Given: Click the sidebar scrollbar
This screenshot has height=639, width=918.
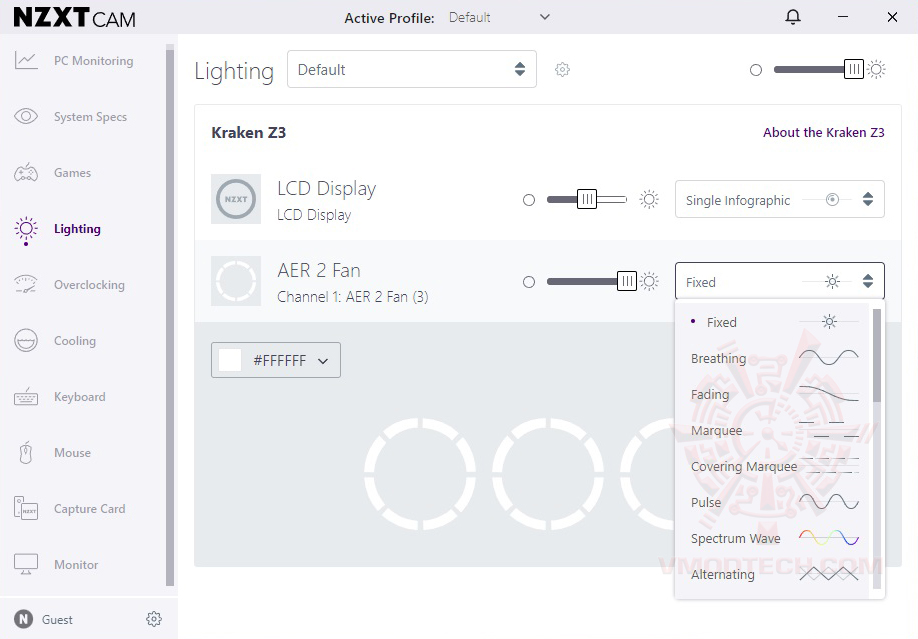Looking at the screenshot, I should 170,315.
